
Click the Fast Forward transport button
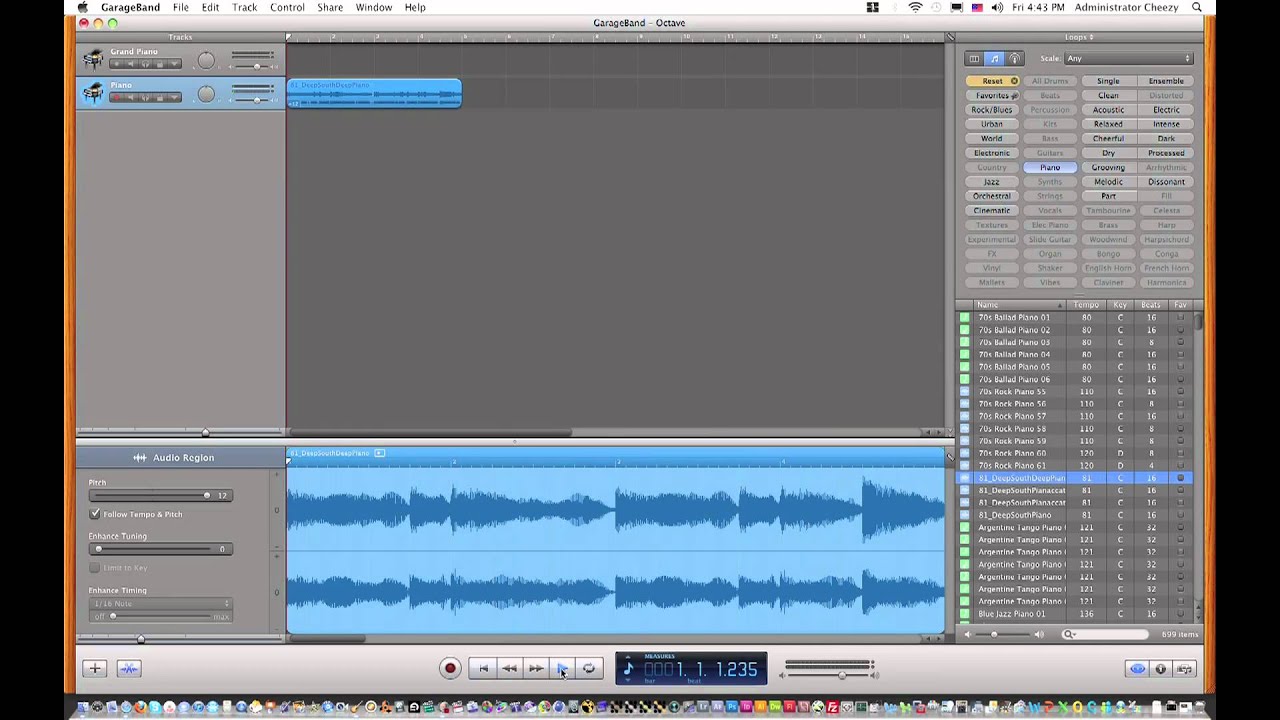point(536,669)
